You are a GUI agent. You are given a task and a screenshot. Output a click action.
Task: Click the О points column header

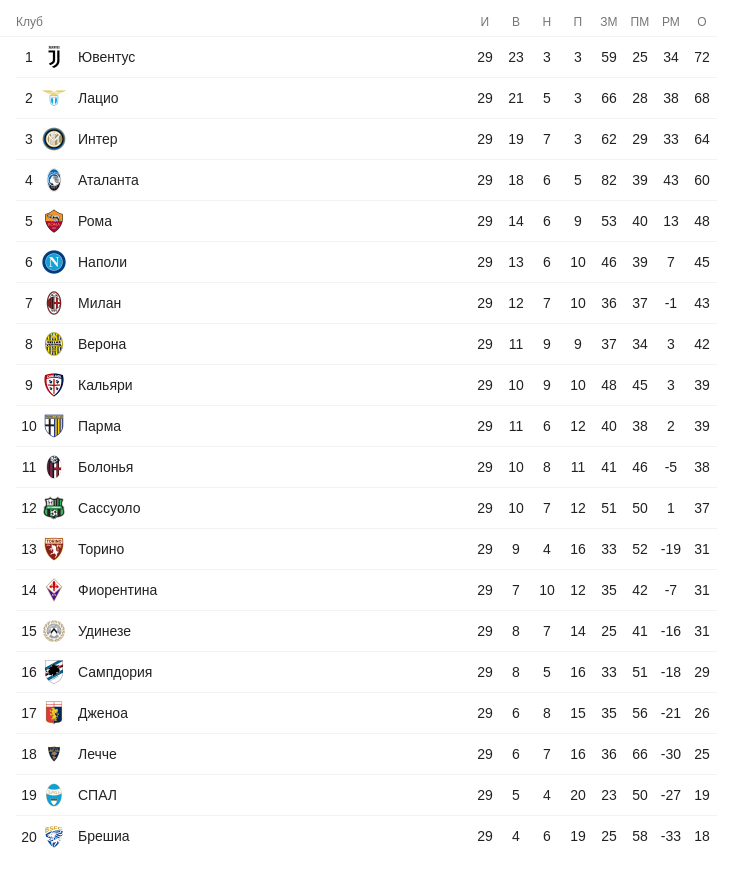pyautogui.click(x=702, y=22)
